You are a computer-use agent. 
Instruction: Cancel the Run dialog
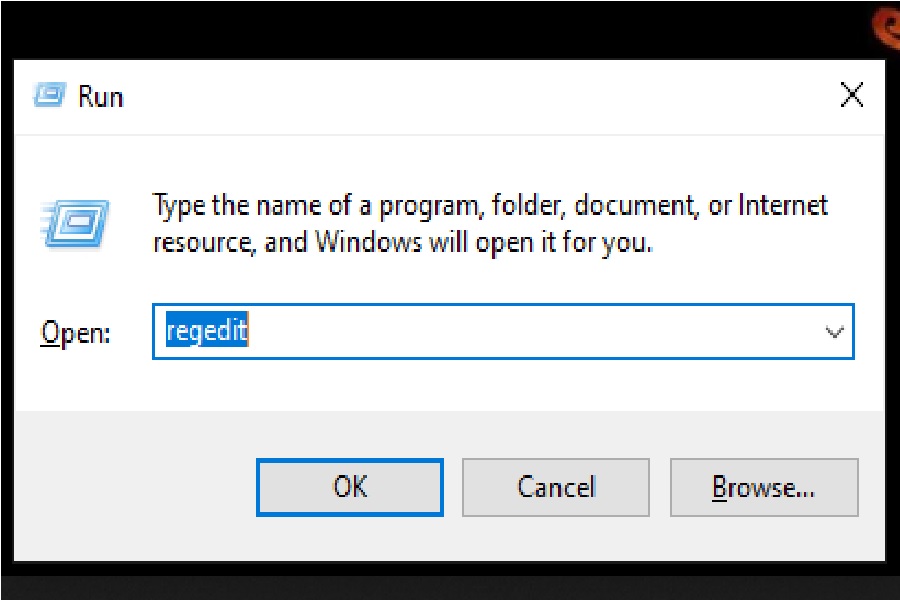pos(555,487)
